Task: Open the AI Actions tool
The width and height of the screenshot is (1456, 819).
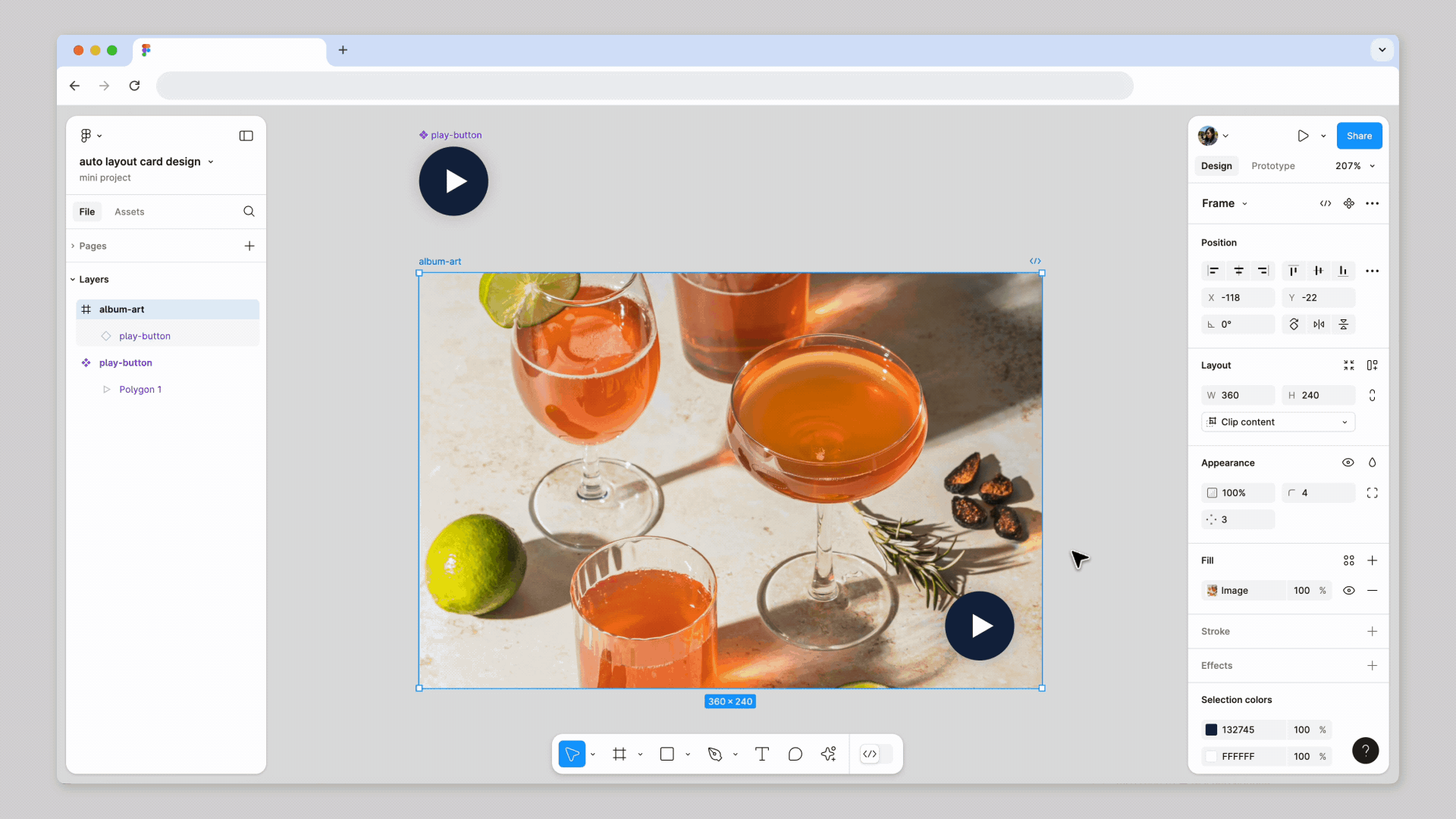Action: 828,754
